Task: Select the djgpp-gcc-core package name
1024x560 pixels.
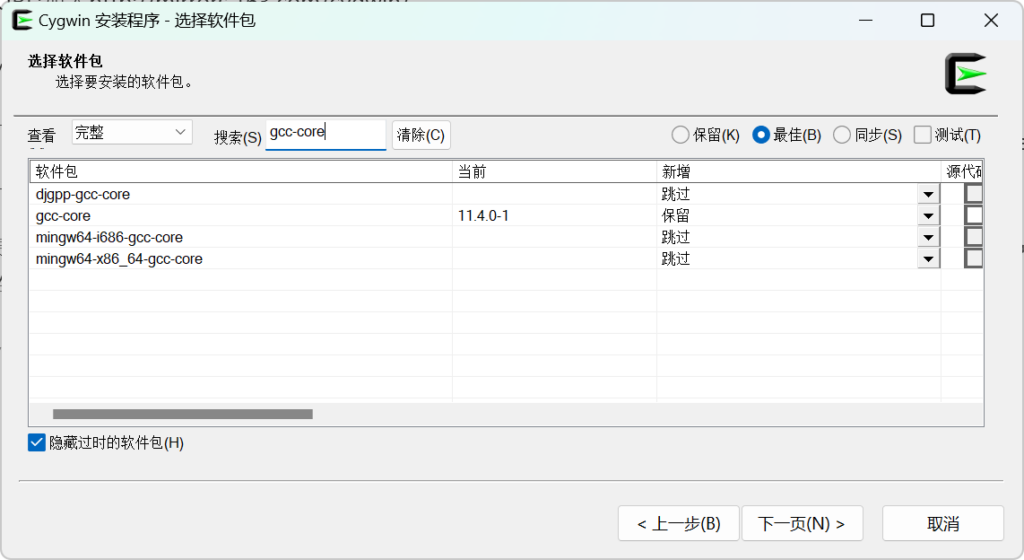Action: point(83,194)
